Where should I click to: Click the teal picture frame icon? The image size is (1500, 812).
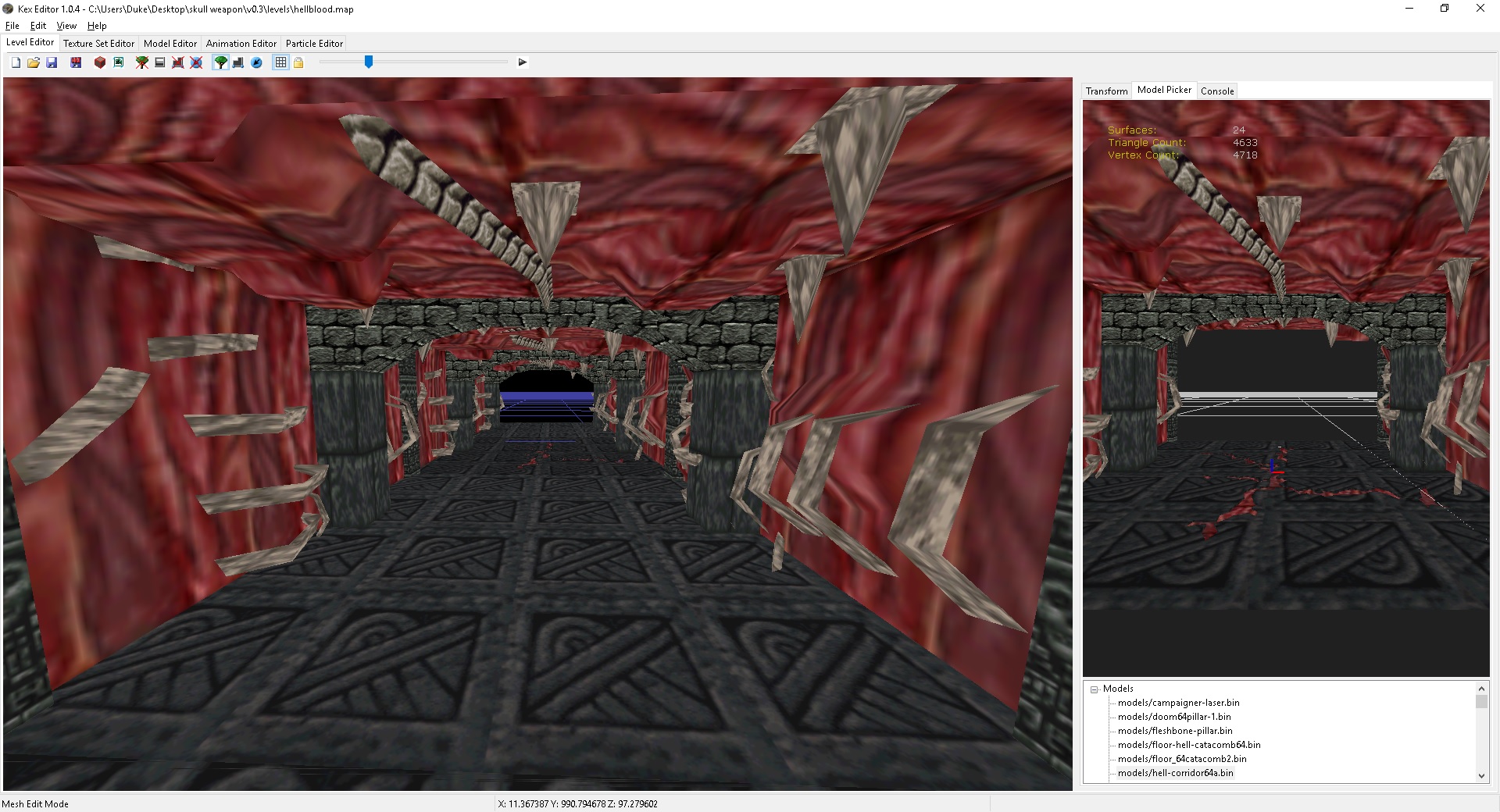(119, 62)
